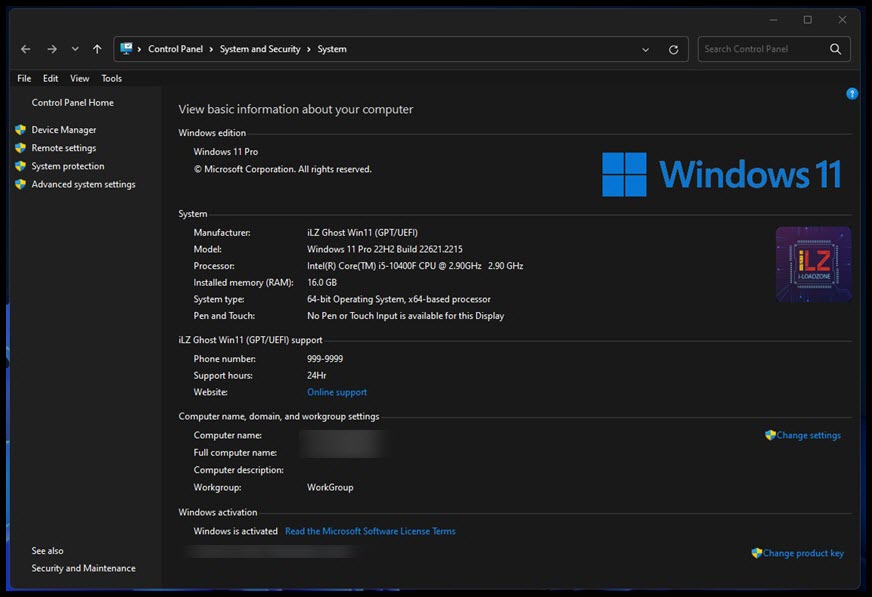Go back using the back arrow
The width and height of the screenshot is (872, 597).
point(26,49)
